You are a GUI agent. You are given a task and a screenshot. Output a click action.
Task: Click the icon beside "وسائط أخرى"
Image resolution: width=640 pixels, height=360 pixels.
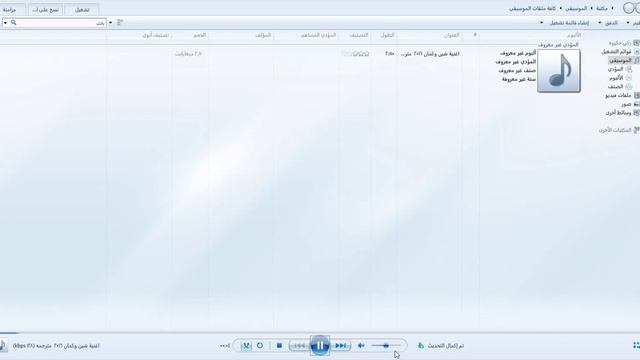636,113
